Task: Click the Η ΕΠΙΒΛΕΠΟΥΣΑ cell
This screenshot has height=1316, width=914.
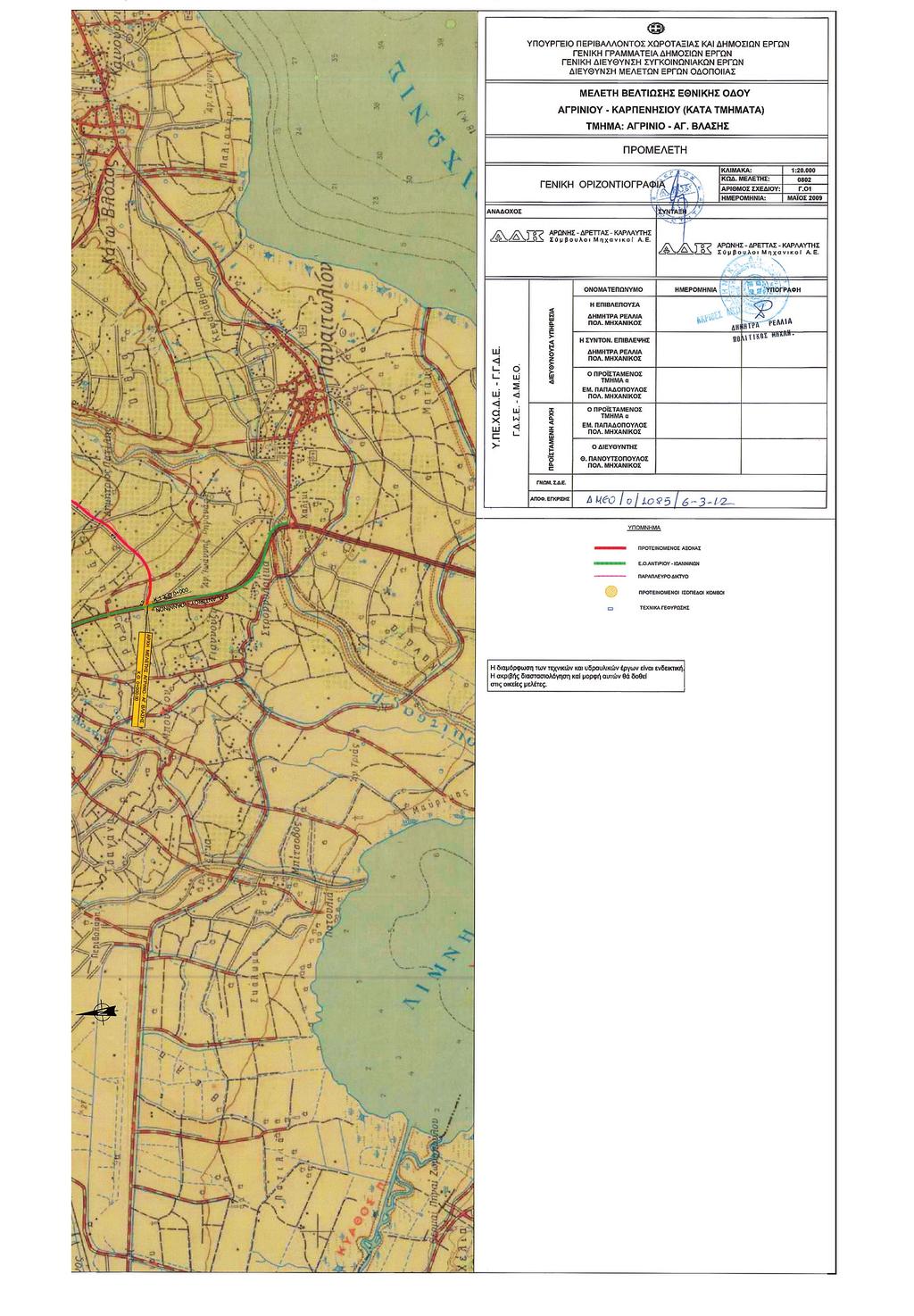Action: (613, 314)
